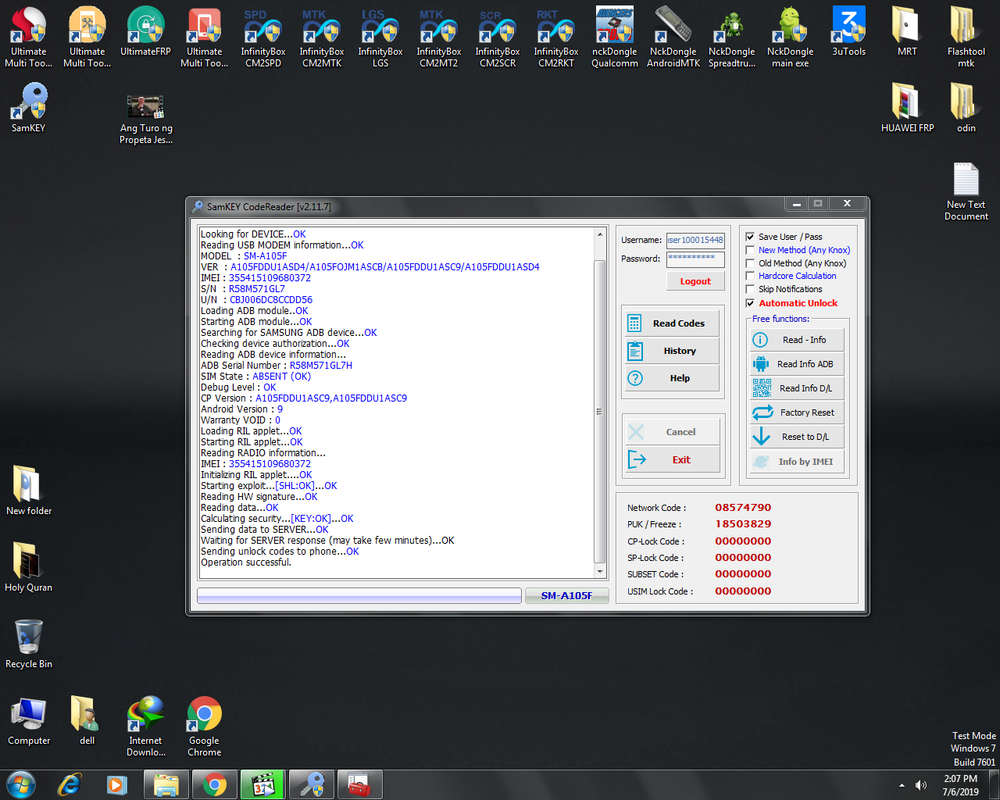
Task: Toggle Save User / Pass checkbox
Action: click(x=750, y=237)
